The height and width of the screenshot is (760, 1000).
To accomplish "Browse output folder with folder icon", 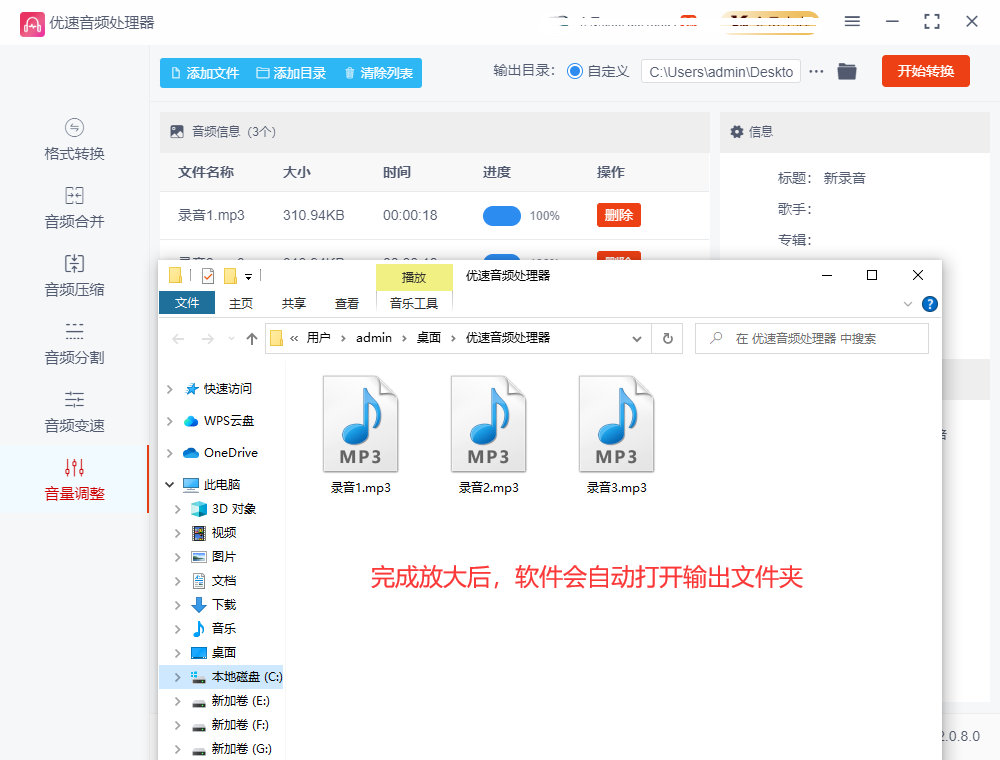I will click(x=847, y=71).
